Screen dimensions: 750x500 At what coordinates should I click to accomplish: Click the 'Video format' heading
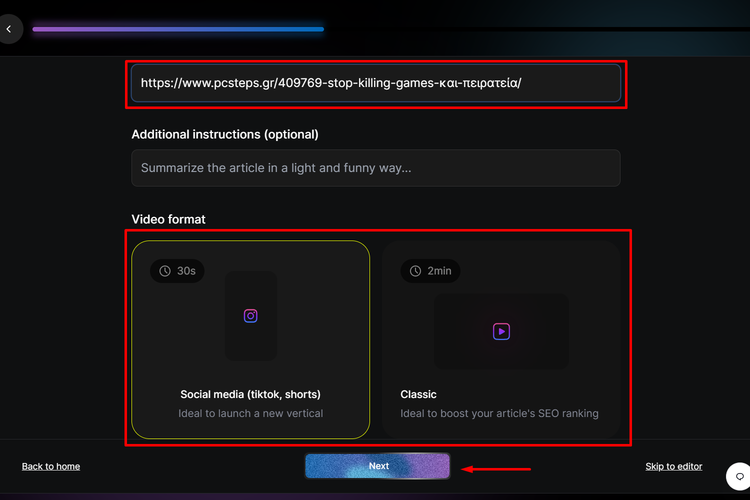[x=168, y=219]
